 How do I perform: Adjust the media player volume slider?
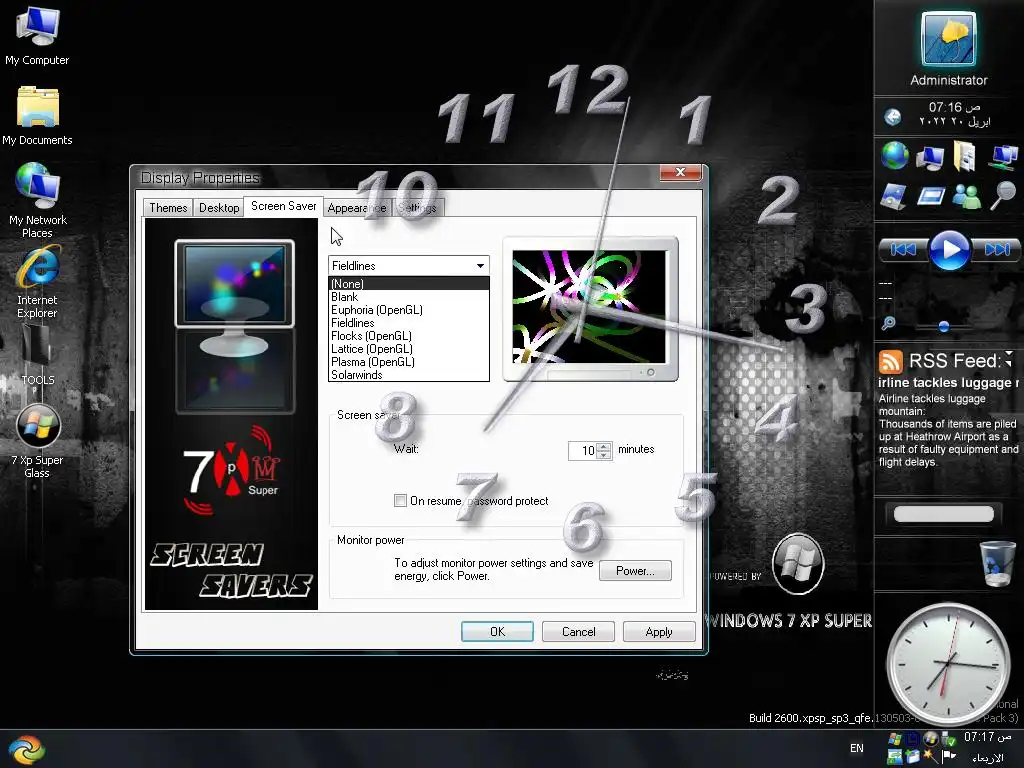pyautogui.click(x=944, y=326)
